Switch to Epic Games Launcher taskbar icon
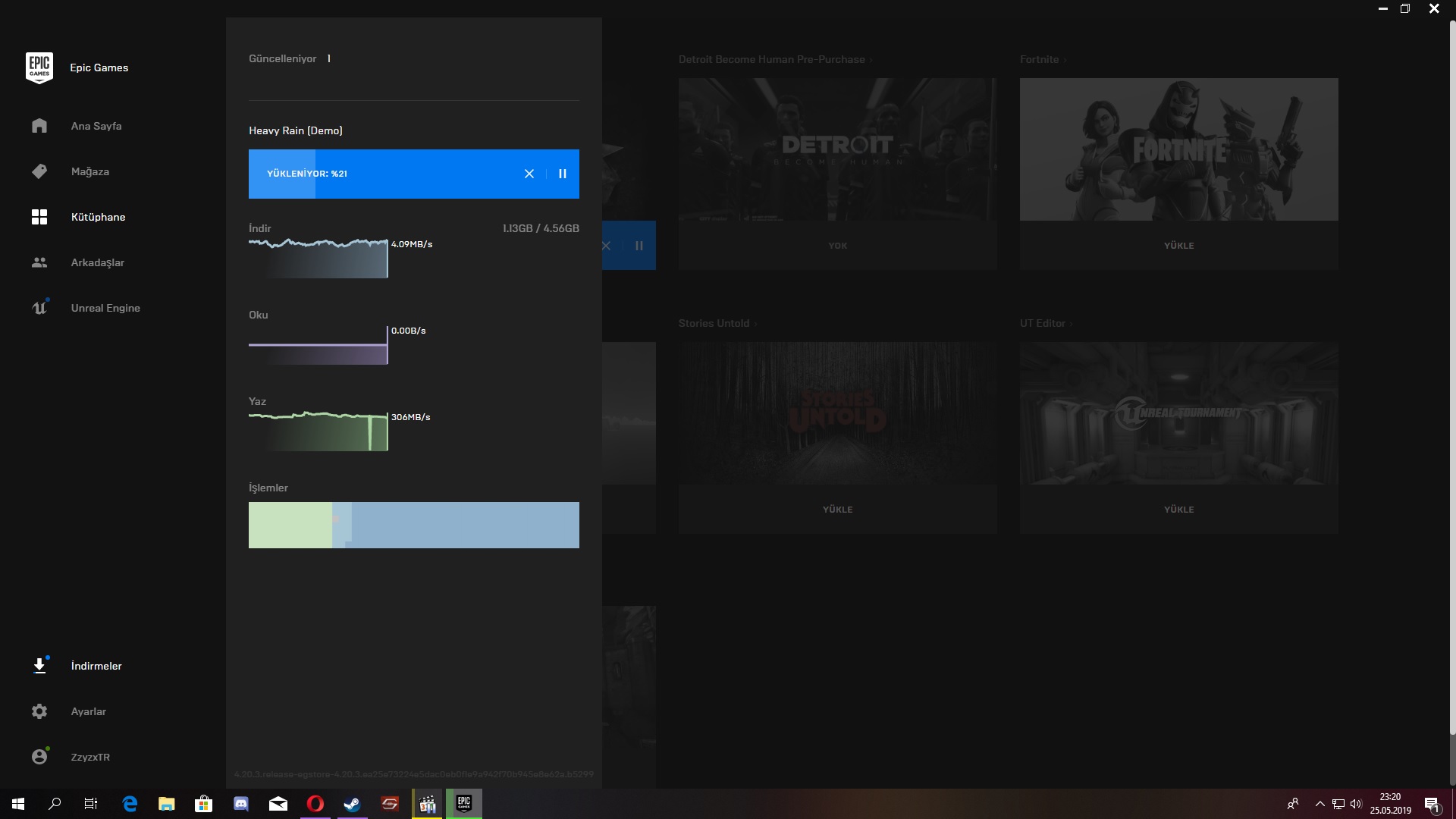 point(464,804)
